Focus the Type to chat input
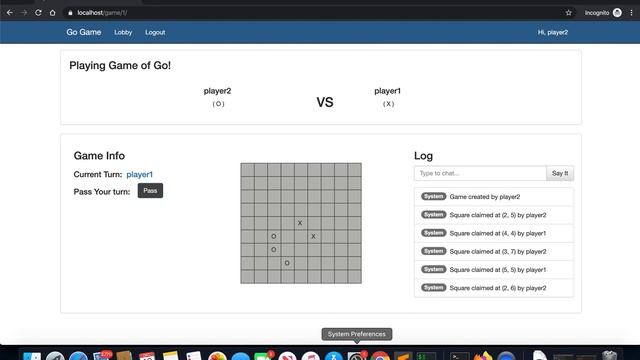Viewport: 640px width, 360px height. click(x=480, y=173)
